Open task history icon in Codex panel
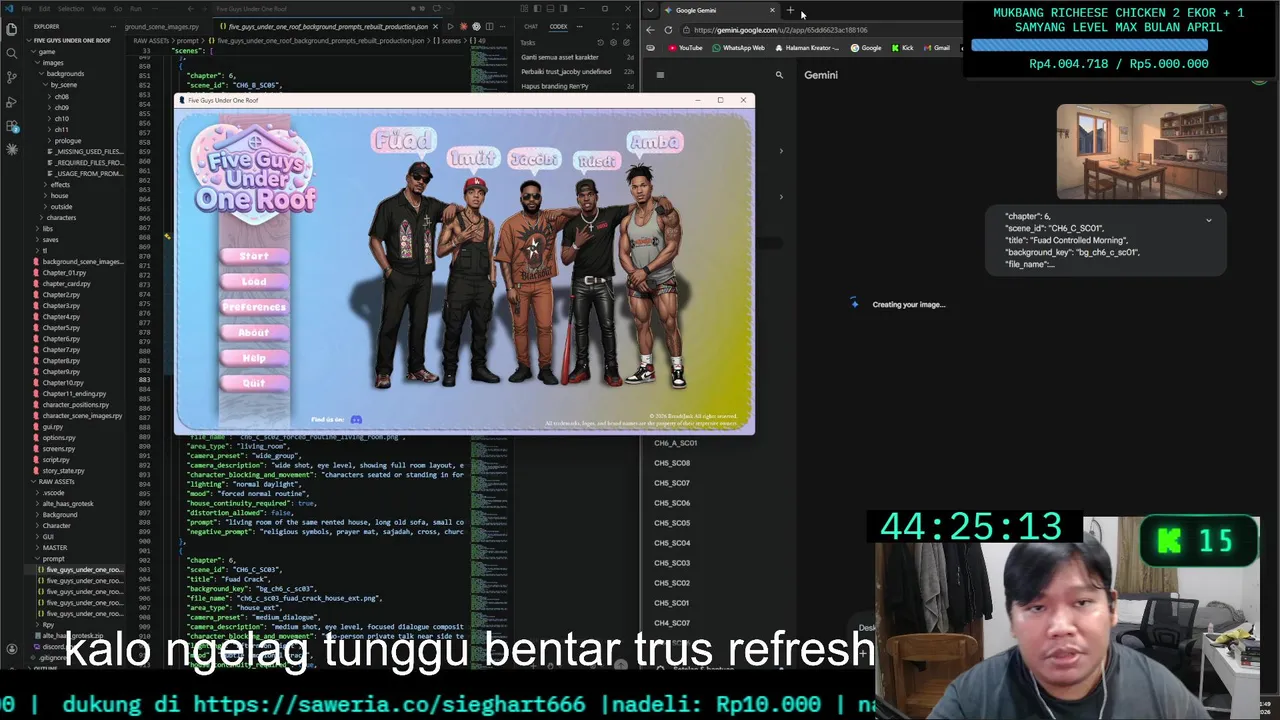1280x720 pixels. pos(600,43)
